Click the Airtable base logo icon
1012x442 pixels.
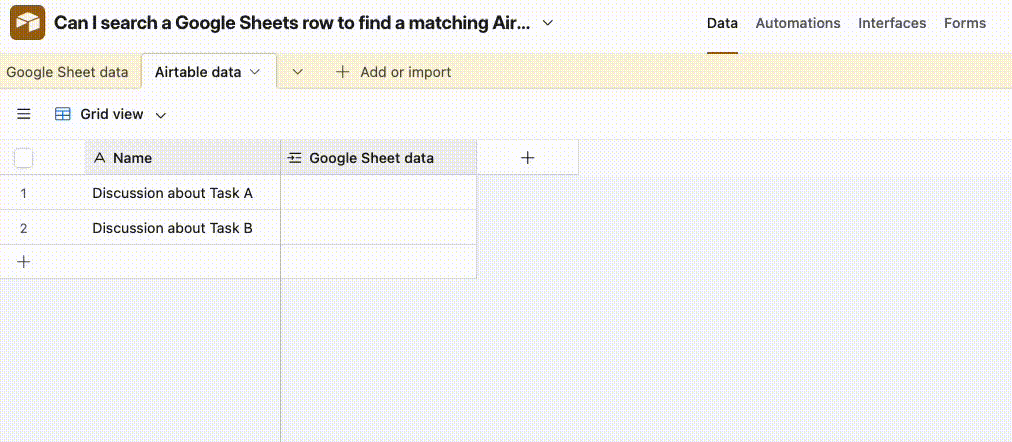(x=28, y=23)
